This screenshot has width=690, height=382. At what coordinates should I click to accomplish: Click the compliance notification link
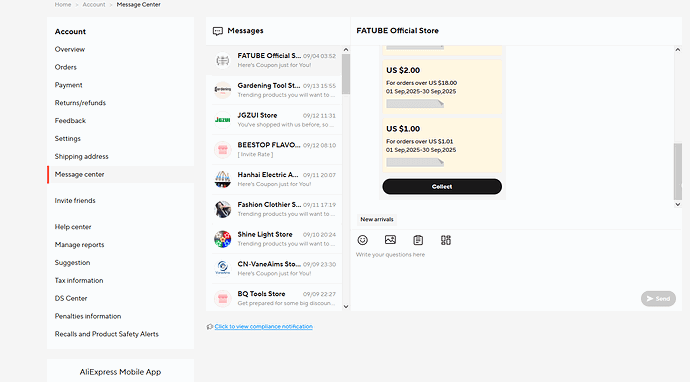click(264, 327)
